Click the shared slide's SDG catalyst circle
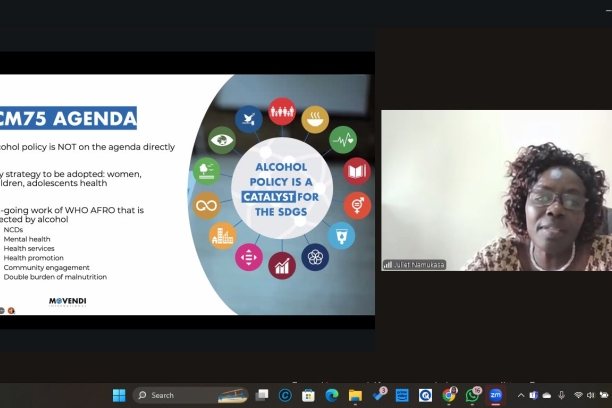The width and height of the screenshot is (612, 408). (281, 188)
